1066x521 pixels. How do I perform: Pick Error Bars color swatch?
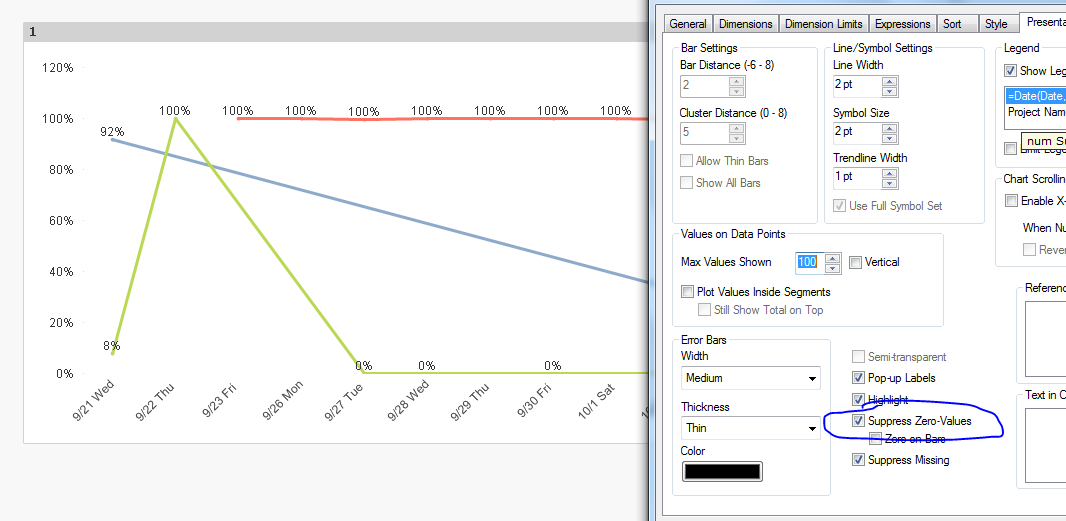click(722, 471)
